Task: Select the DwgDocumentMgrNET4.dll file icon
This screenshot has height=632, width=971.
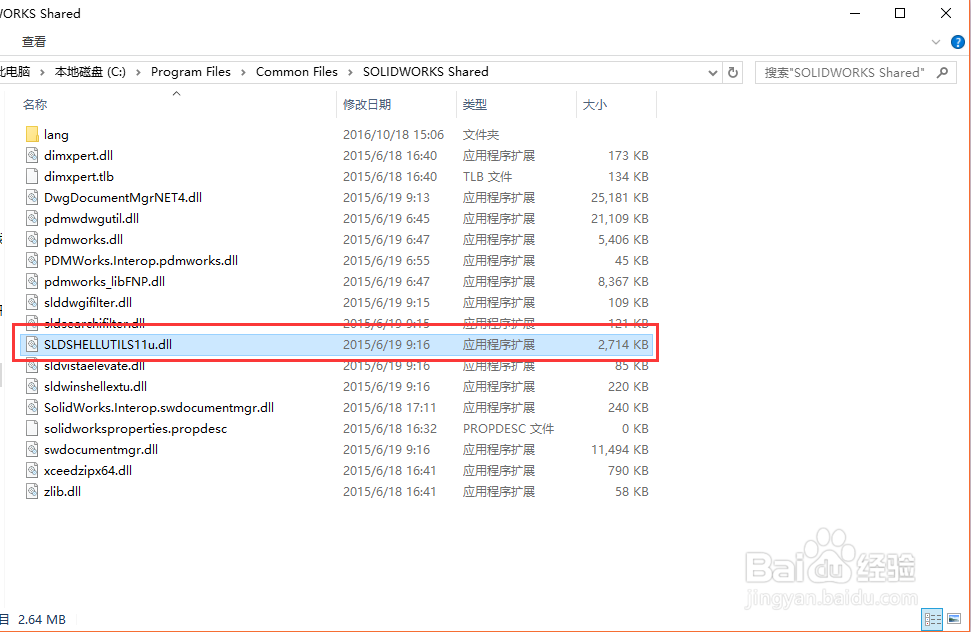Action: tap(32, 197)
